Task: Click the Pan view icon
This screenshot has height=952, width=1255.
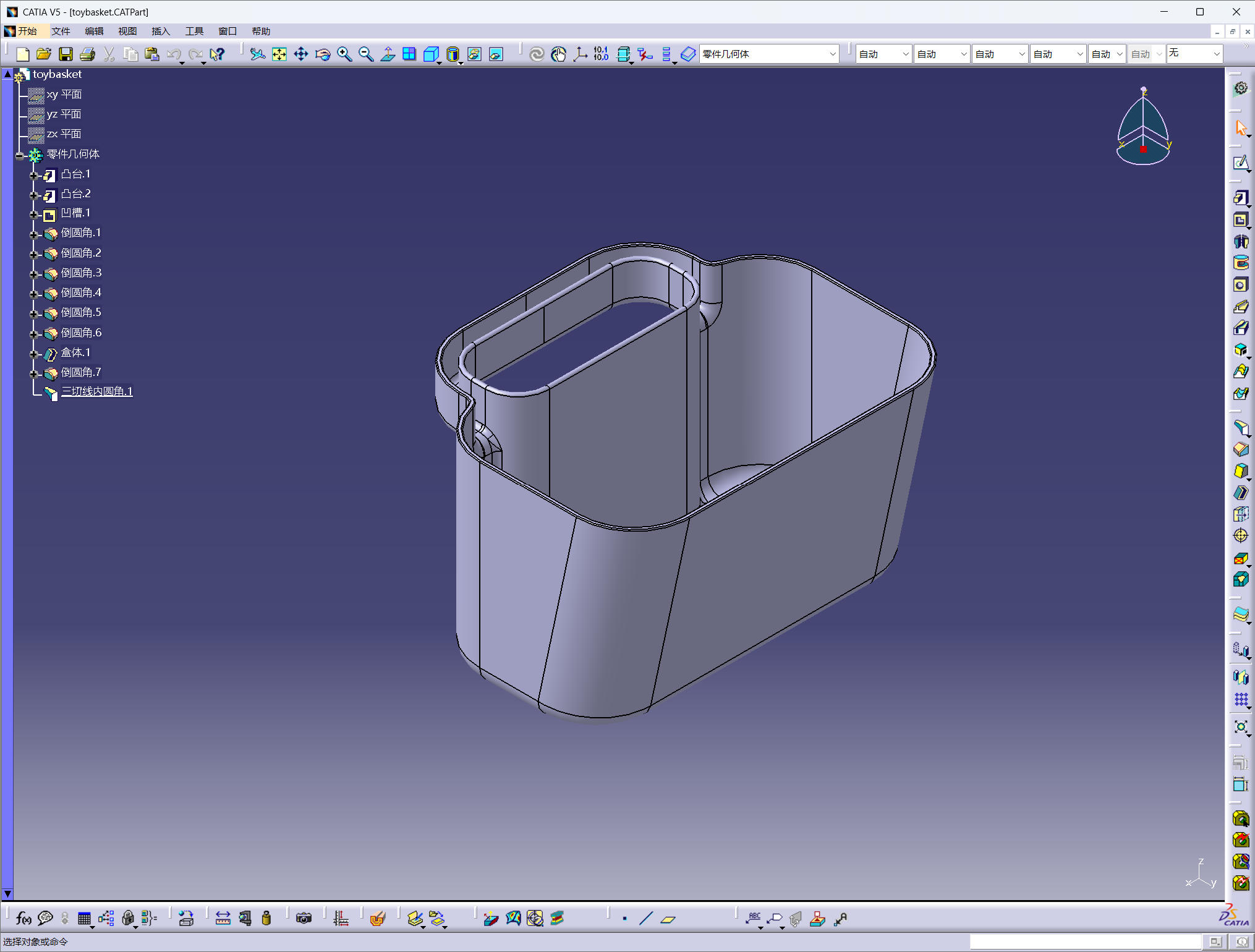Action: (x=301, y=54)
